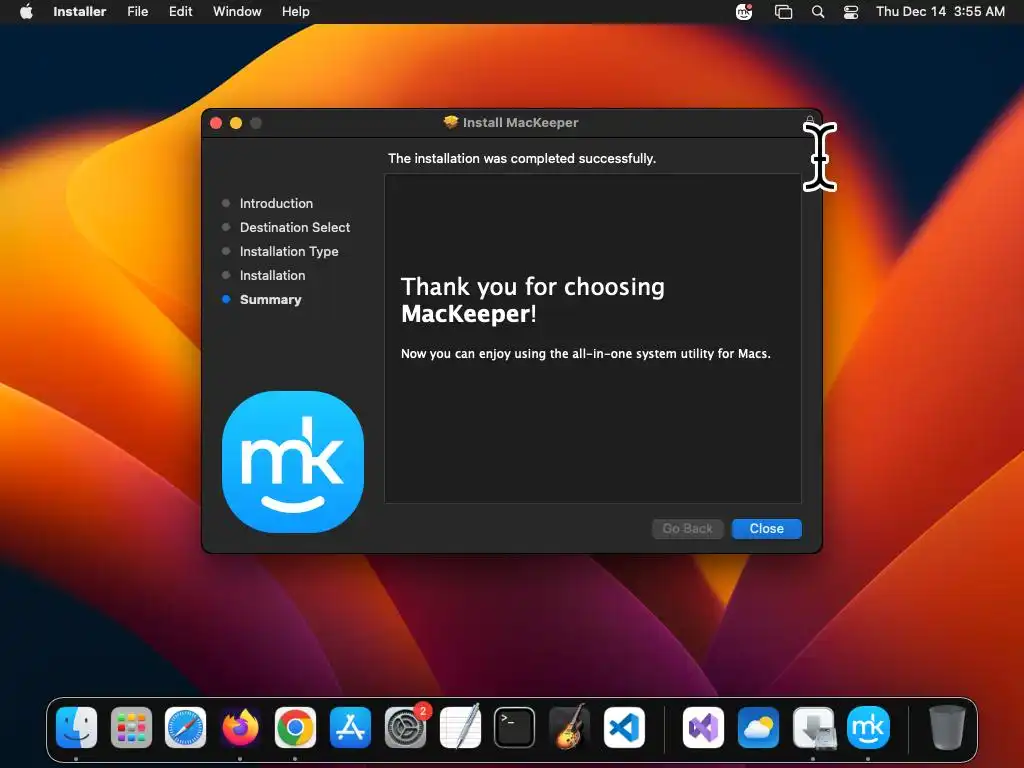Image resolution: width=1024 pixels, height=768 pixels.
Task: Open the Window menu
Action: (x=237, y=11)
